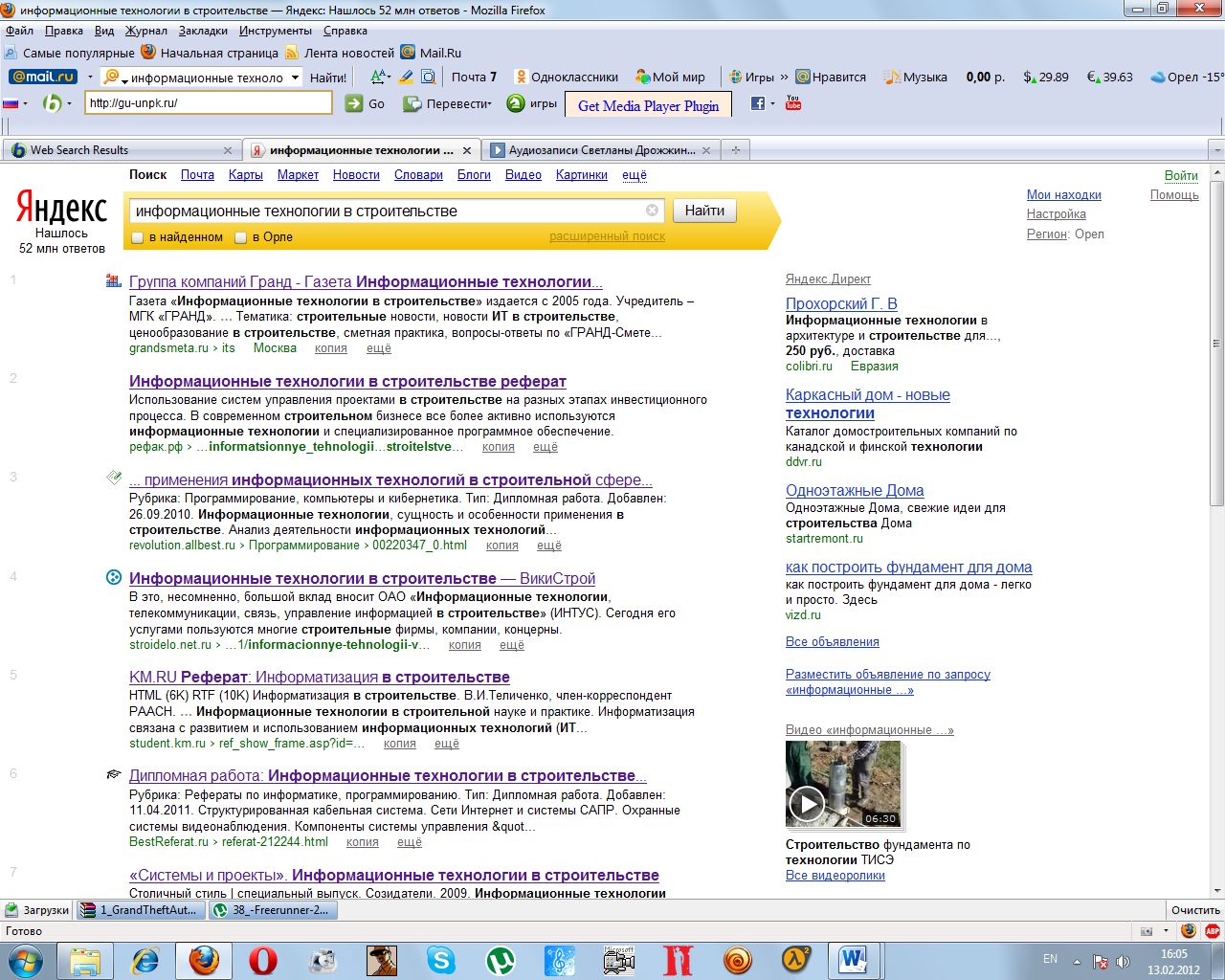Open a new tab with plus button
This screenshot has height=980, width=1225.
tap(736, 150)
